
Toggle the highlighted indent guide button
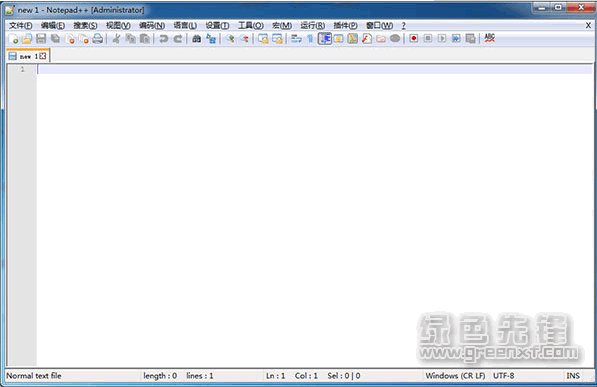325,38
